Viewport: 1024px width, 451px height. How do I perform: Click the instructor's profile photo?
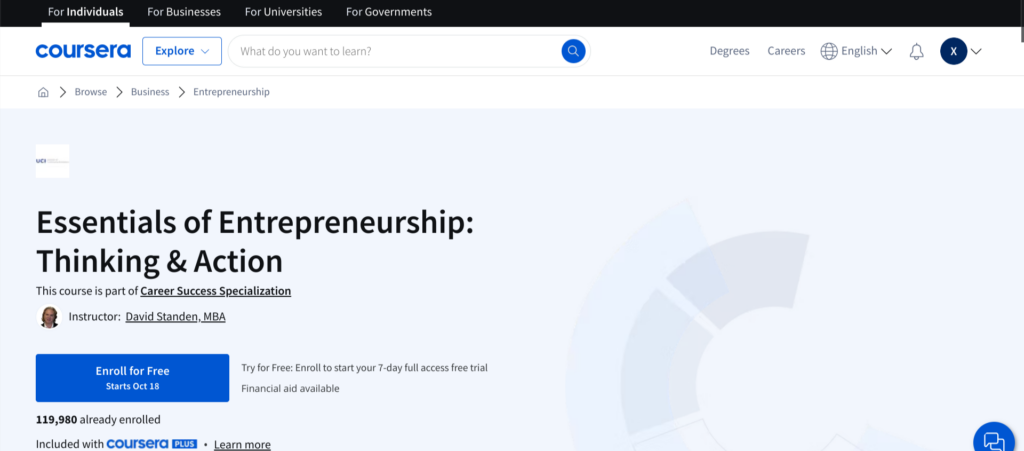point(48,317)
